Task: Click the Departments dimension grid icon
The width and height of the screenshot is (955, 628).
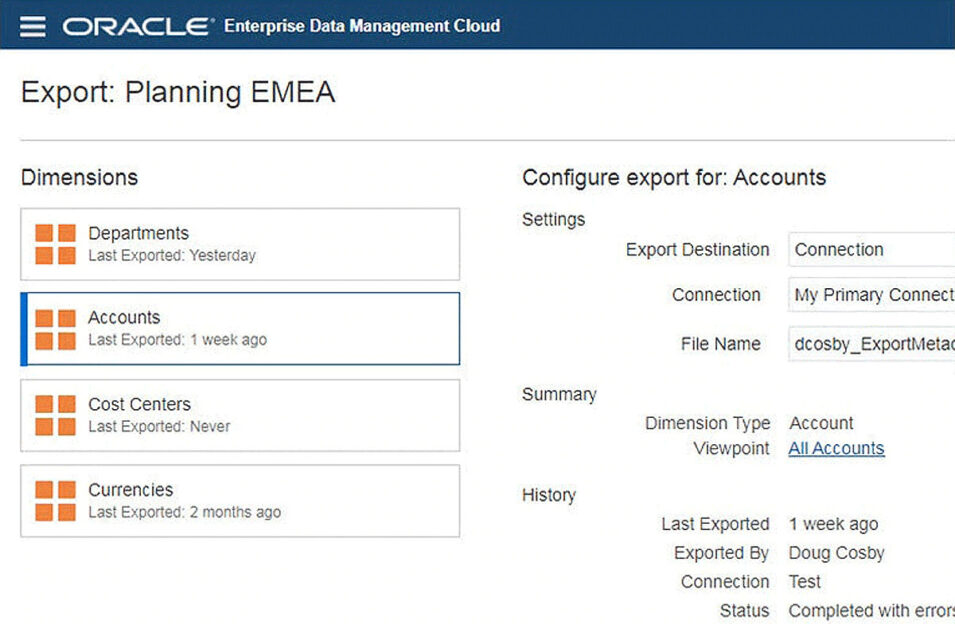Action: (56, 244)
